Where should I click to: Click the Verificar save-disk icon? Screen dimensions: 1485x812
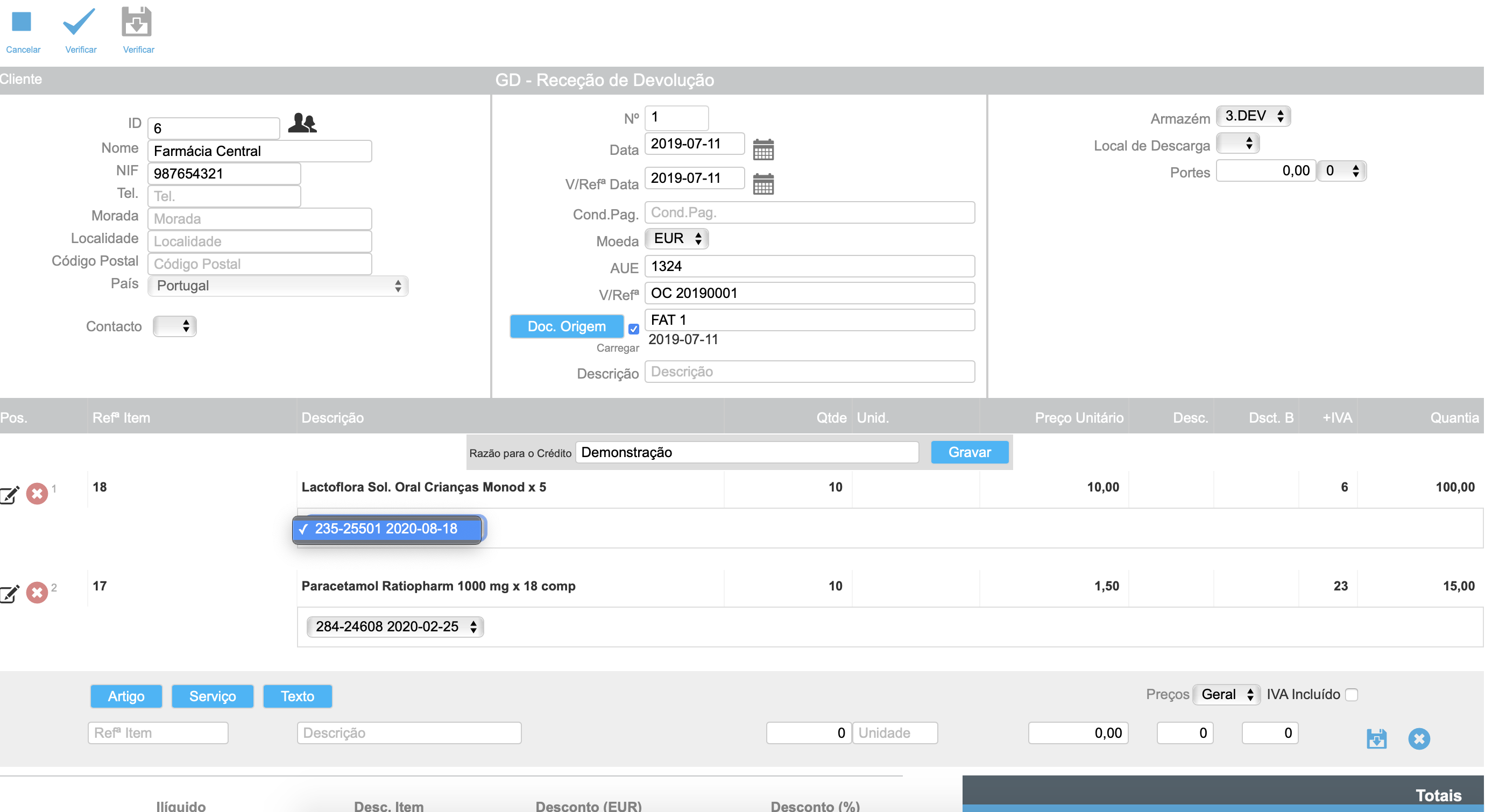(137, 22)
